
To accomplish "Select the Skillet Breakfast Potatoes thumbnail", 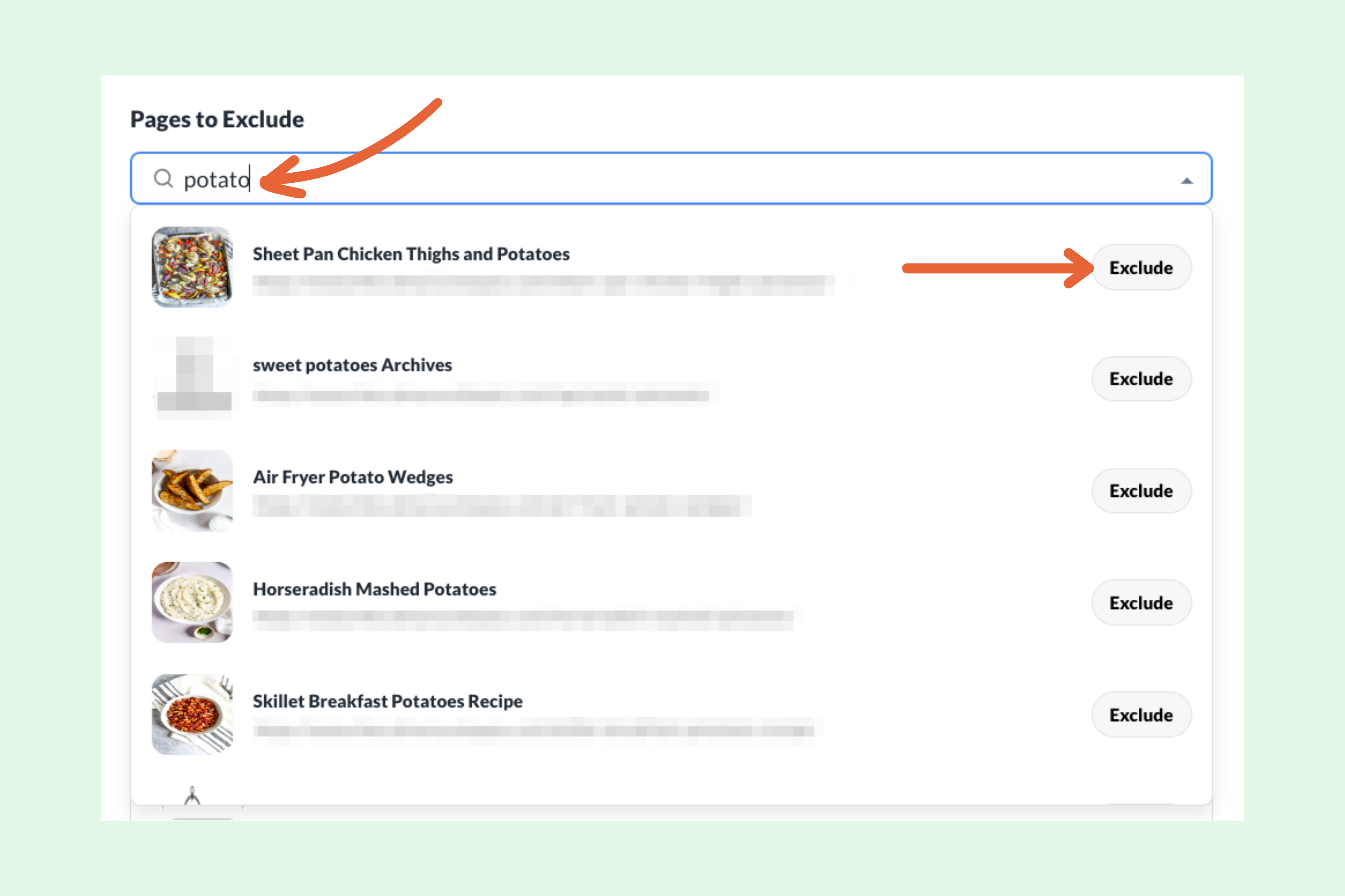I will point(192,714).
